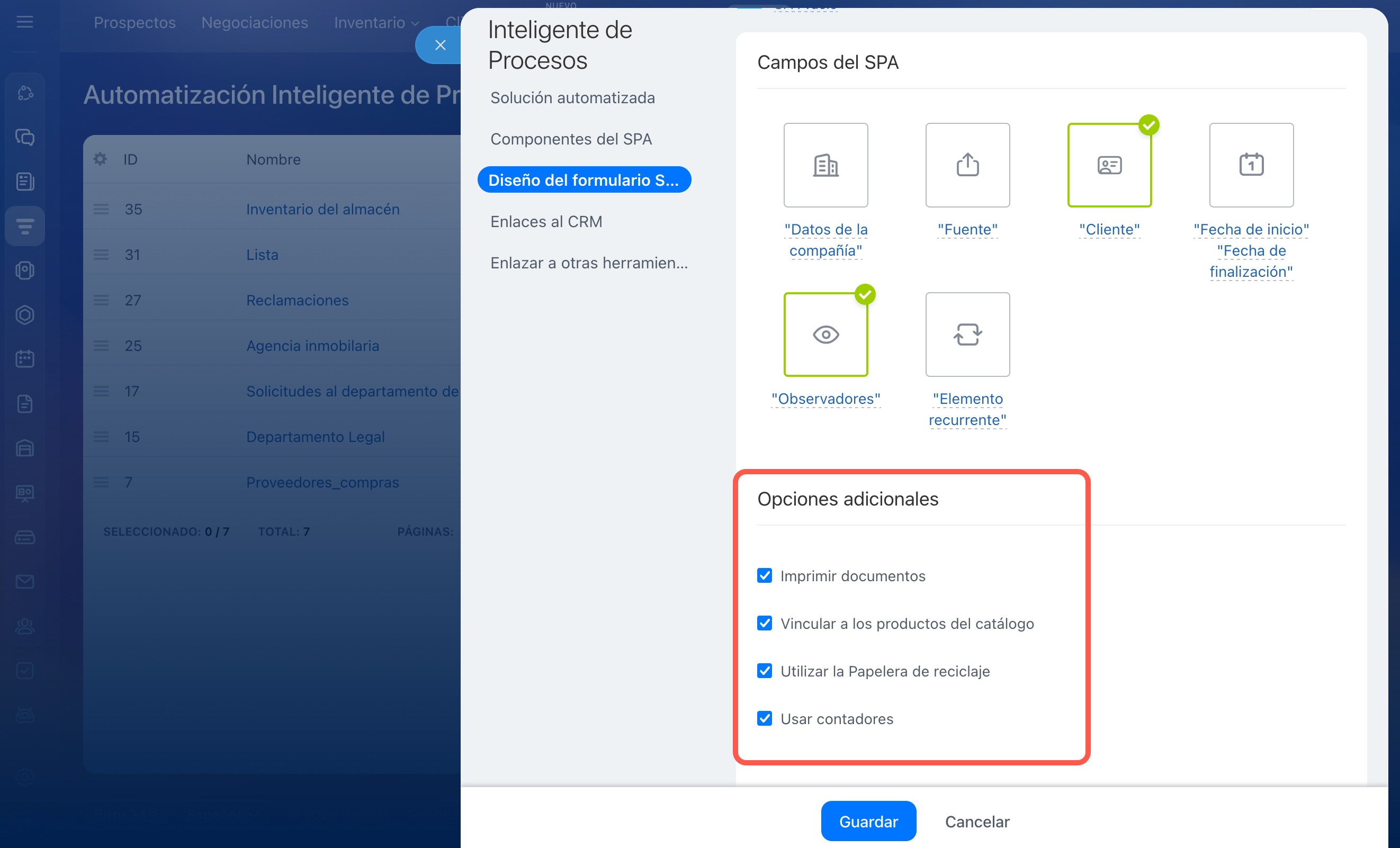Deselect the "Cliente" contact card tile
Viewport: 1400px width, 848px height.
(1109, 165)
